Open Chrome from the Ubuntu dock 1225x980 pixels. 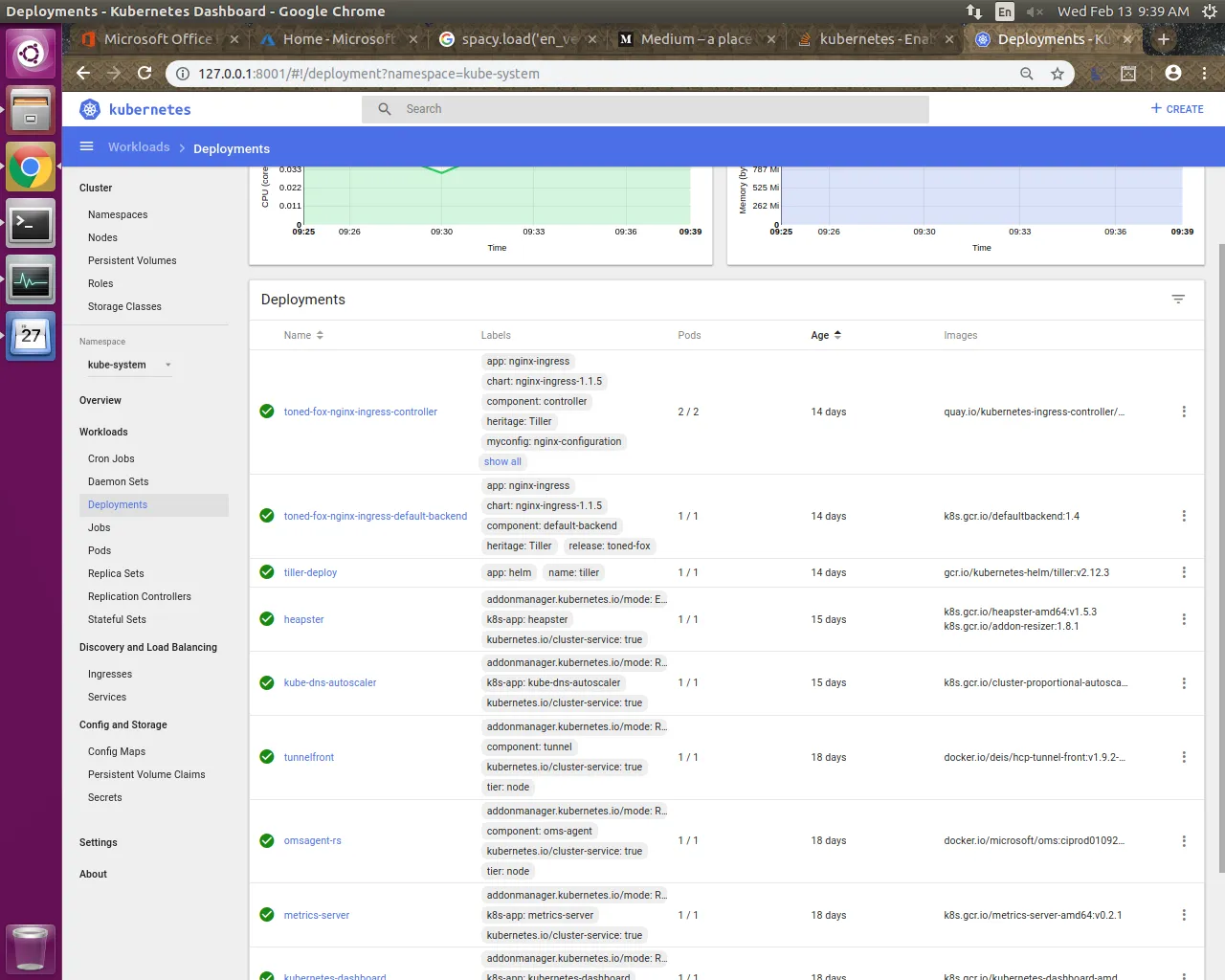(31, 168)
